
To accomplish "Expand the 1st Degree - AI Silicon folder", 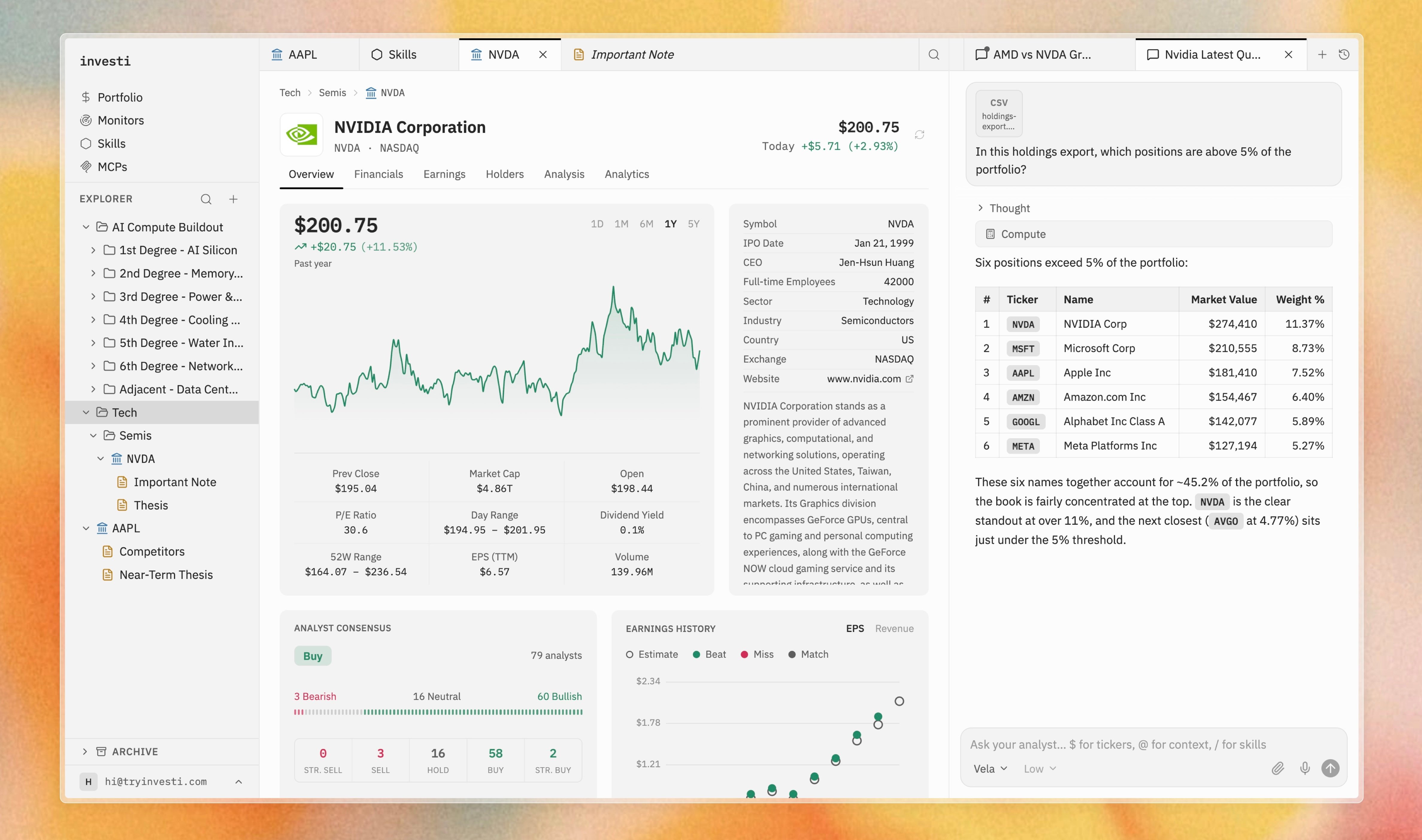I will [x=93, y=250].
